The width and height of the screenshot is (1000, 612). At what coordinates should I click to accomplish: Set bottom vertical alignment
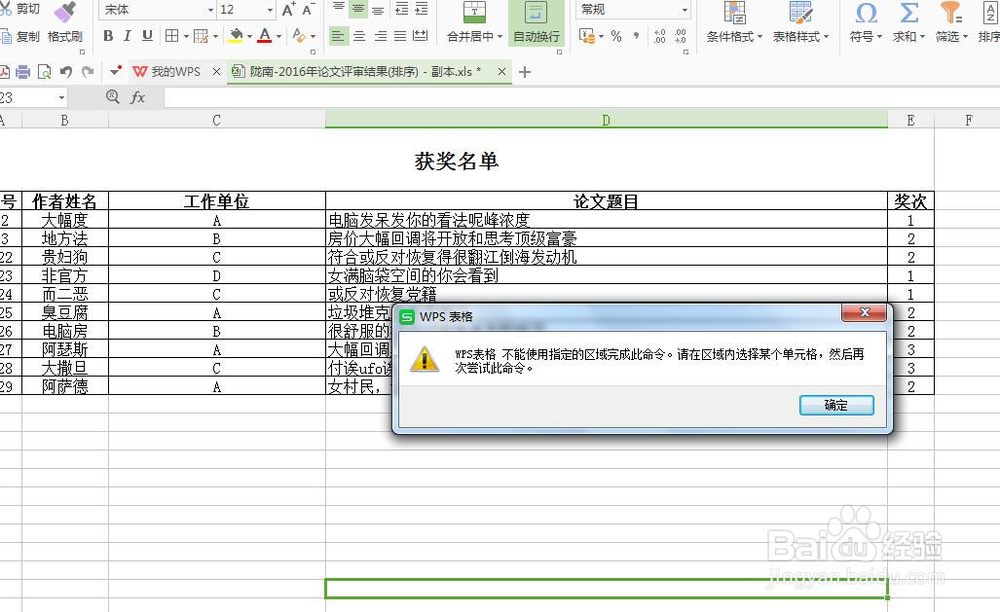click(x=378, y=9)
